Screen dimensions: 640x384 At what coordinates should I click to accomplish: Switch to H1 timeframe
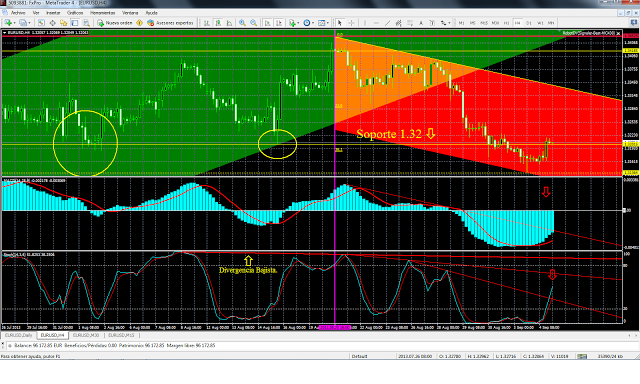tap(507, 23)
